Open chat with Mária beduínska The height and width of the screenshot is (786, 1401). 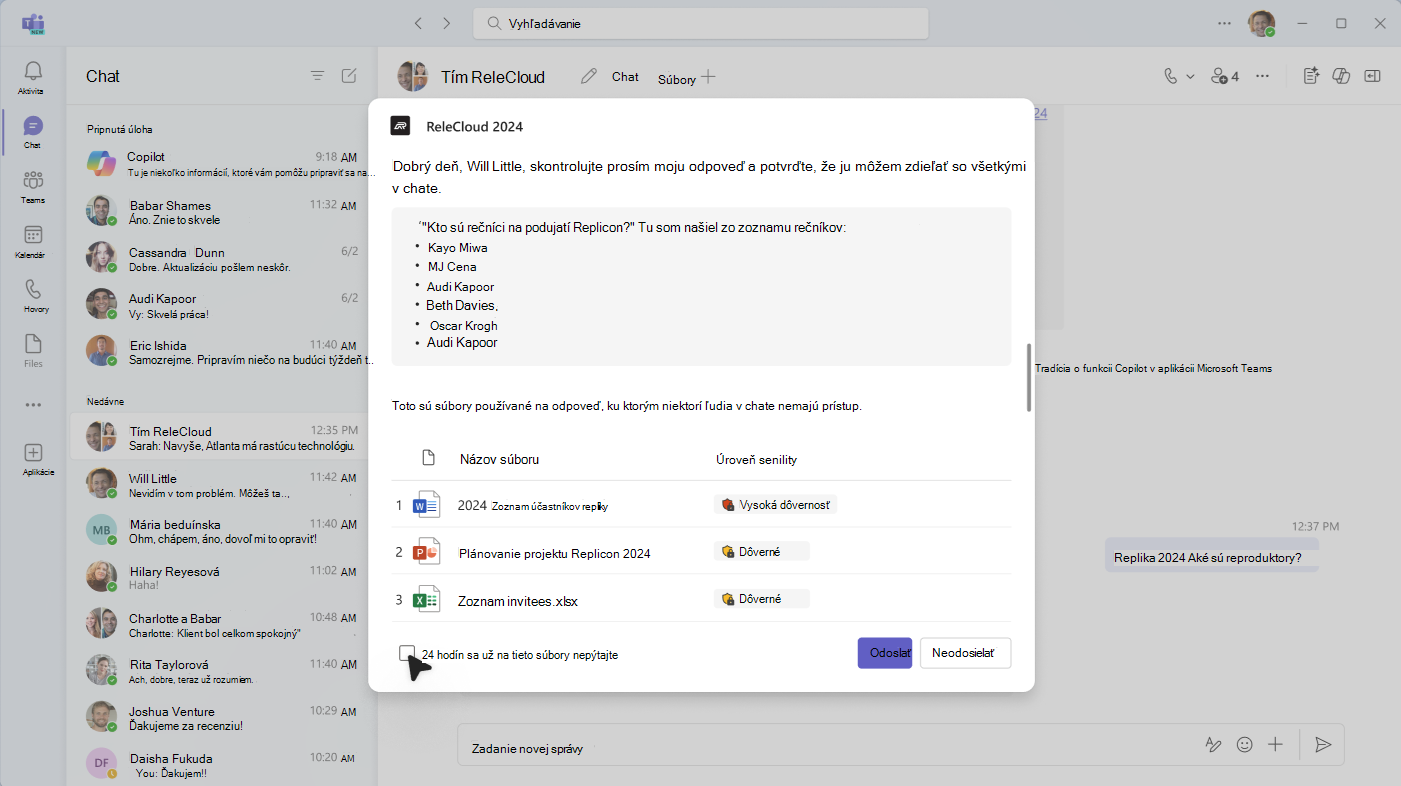(x=222, y=532)
